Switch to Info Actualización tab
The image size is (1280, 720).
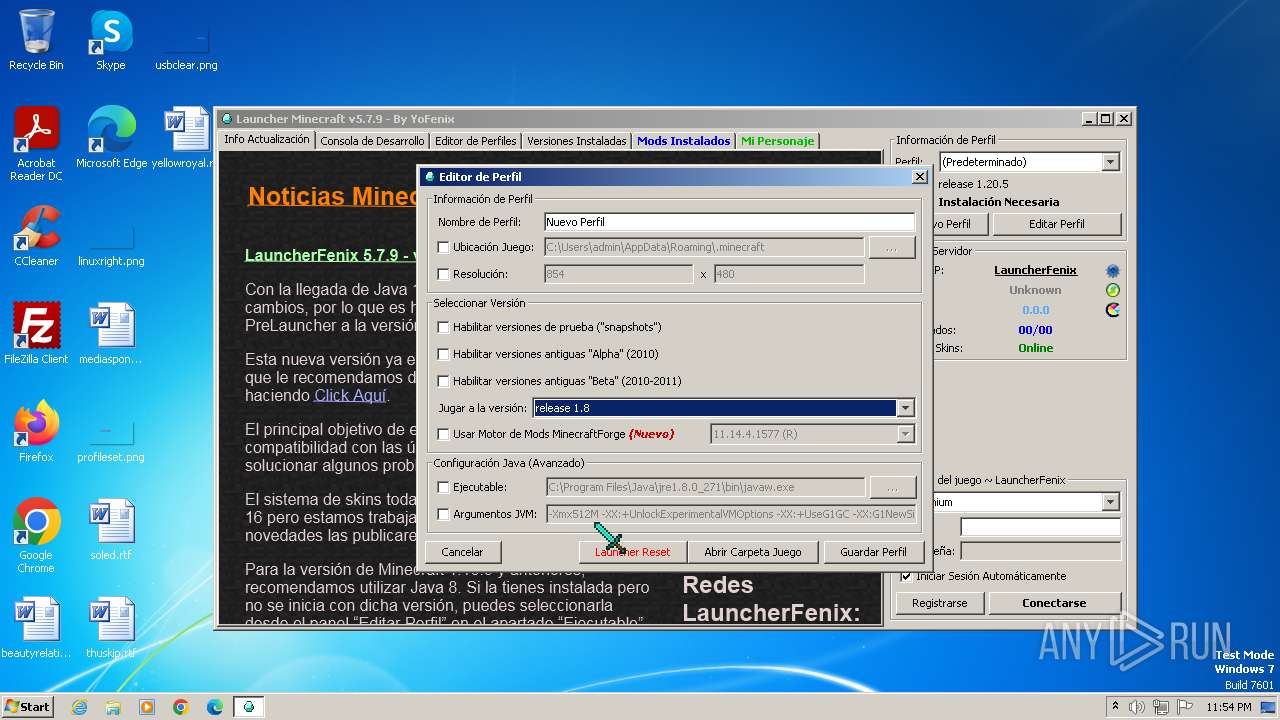[266, 140]
